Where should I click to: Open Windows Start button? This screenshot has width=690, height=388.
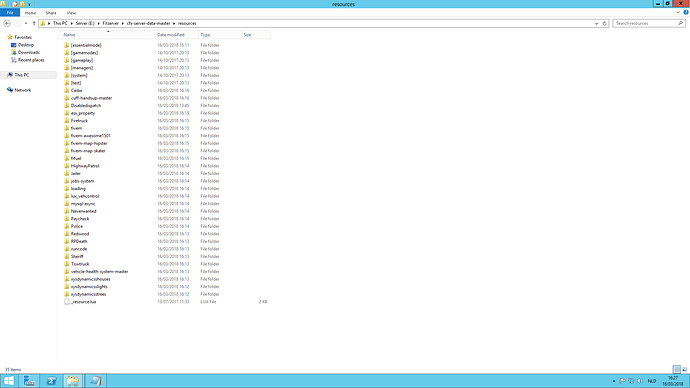[x=9, y=381]
